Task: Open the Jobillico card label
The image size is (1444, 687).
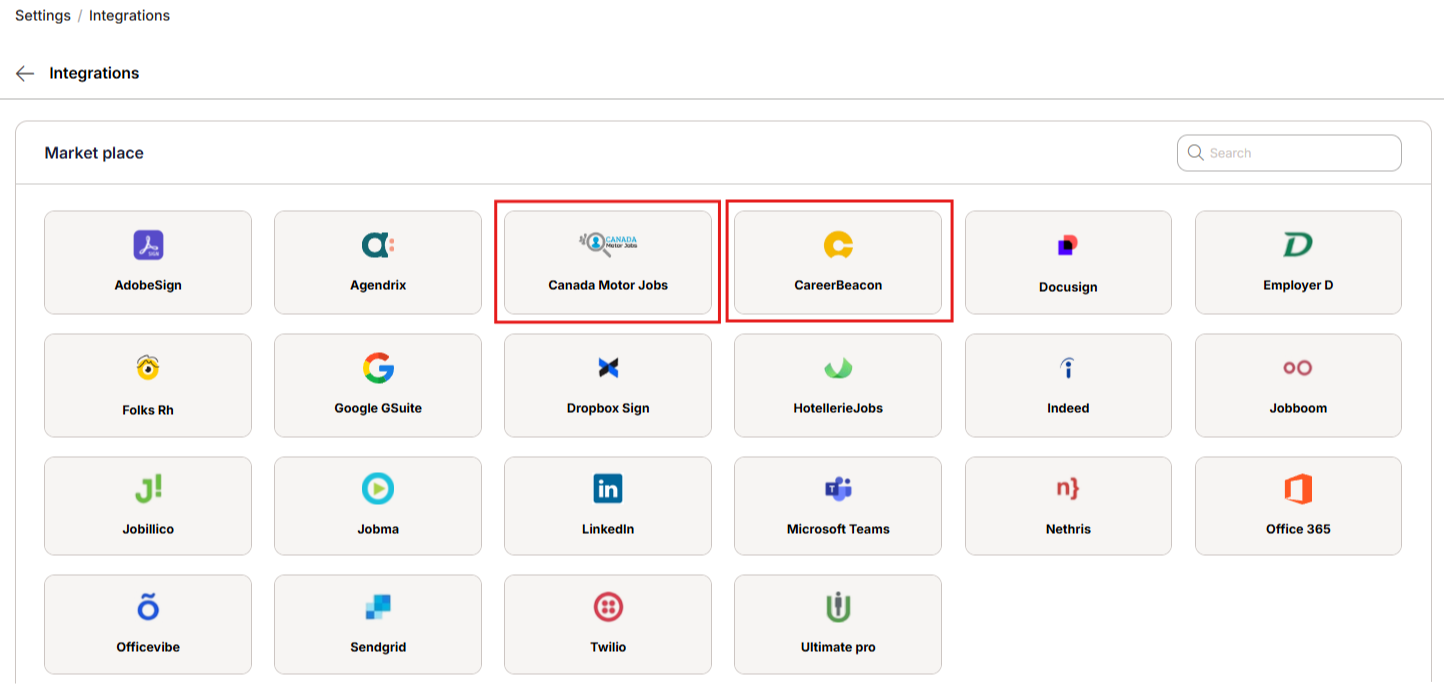Action: pos(148,529)
